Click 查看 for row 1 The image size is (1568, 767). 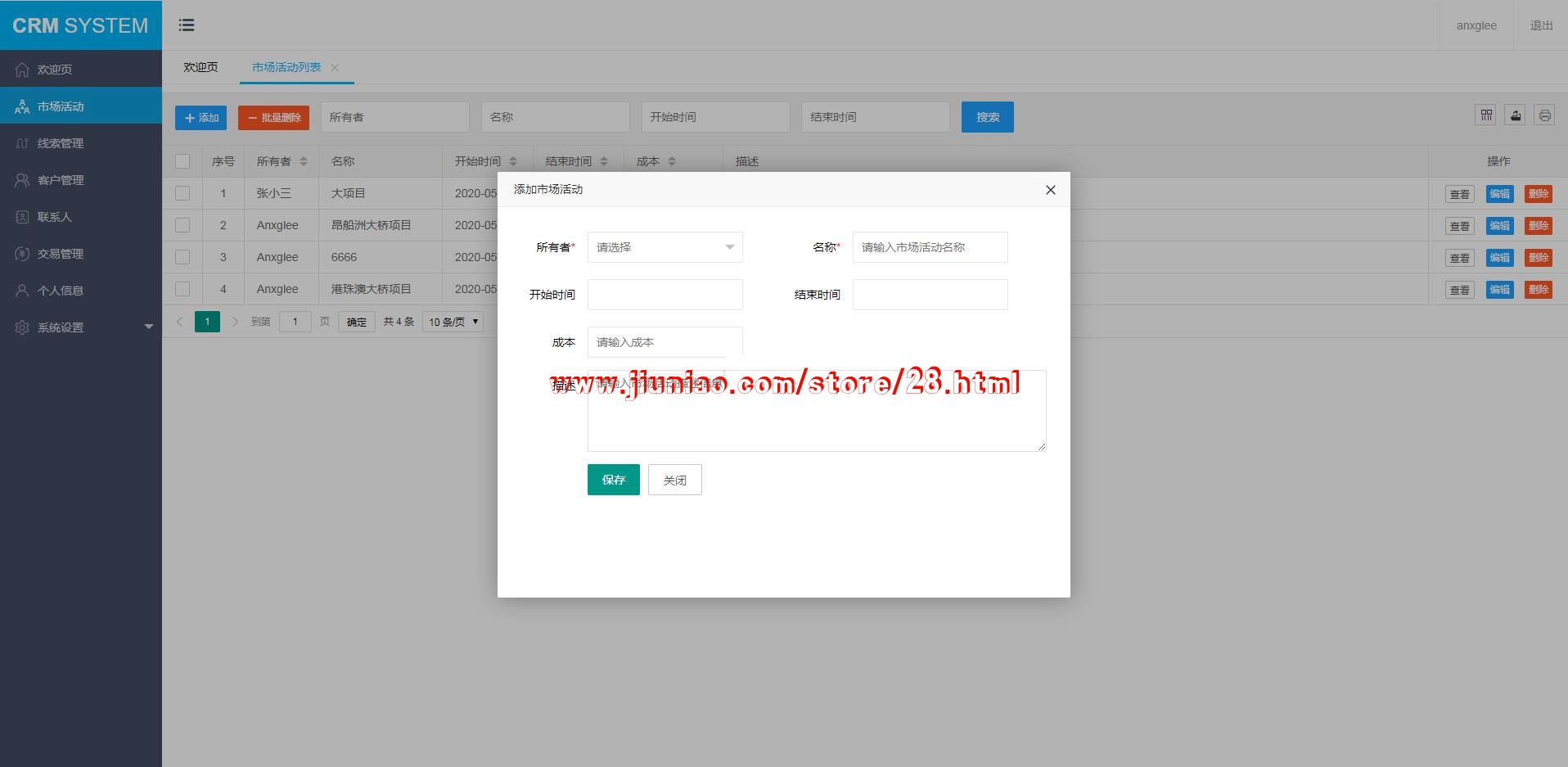tap(1460, 194)
